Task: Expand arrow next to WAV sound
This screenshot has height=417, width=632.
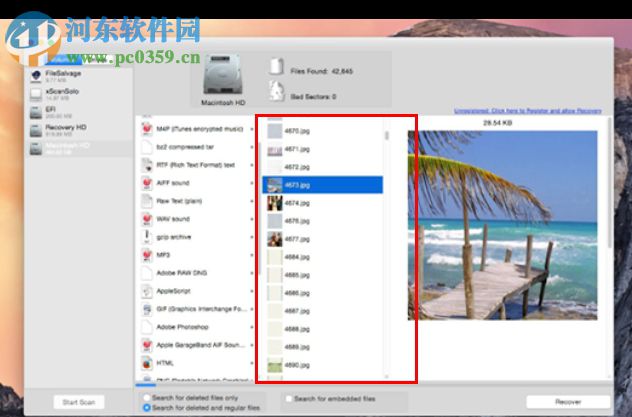Action: 252,219
